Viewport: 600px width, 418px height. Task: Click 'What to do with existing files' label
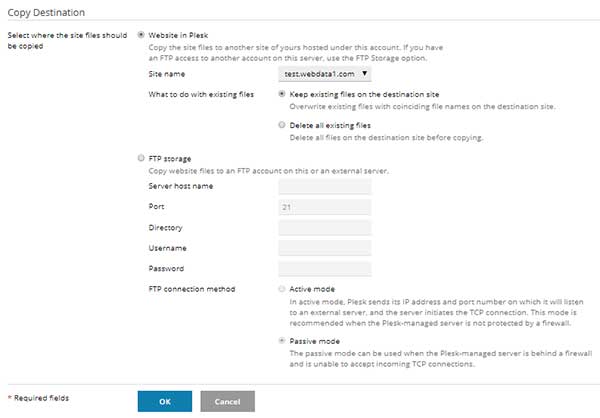click(201, 94)
